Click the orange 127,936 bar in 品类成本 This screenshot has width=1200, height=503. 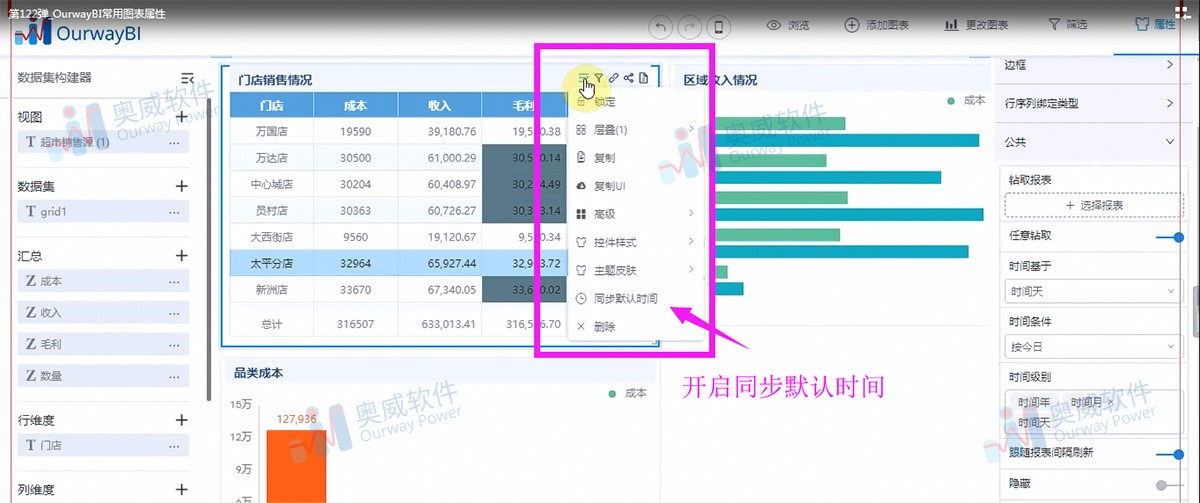coord(296,466)
